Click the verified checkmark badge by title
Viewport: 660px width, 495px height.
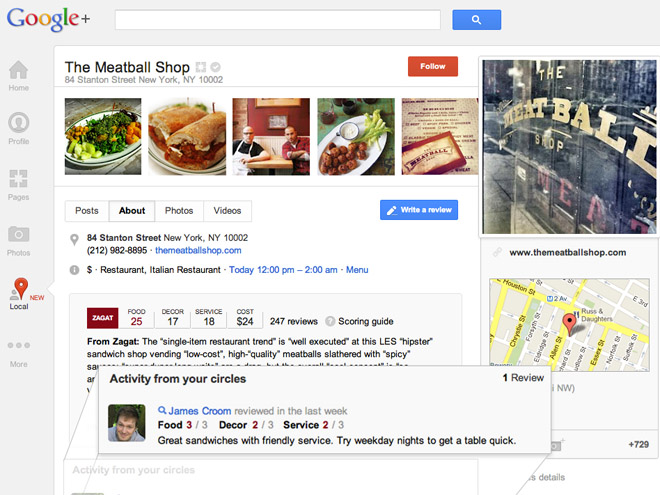tap(216, 67)
